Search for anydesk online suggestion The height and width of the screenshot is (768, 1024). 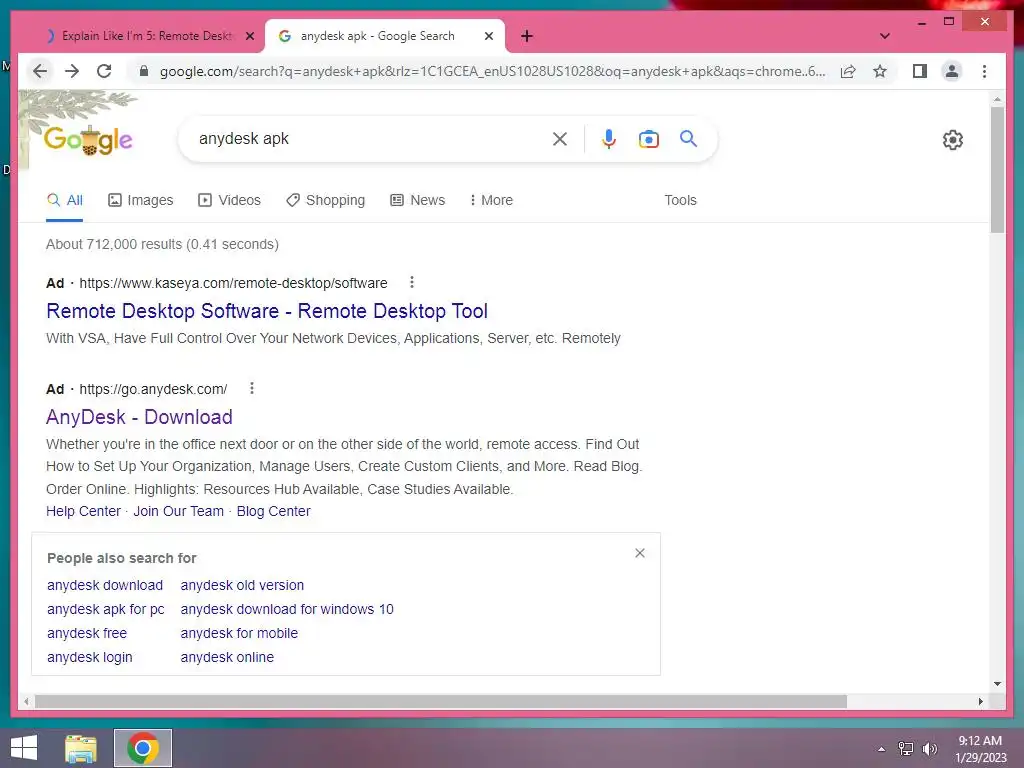[x=227, y=657]
